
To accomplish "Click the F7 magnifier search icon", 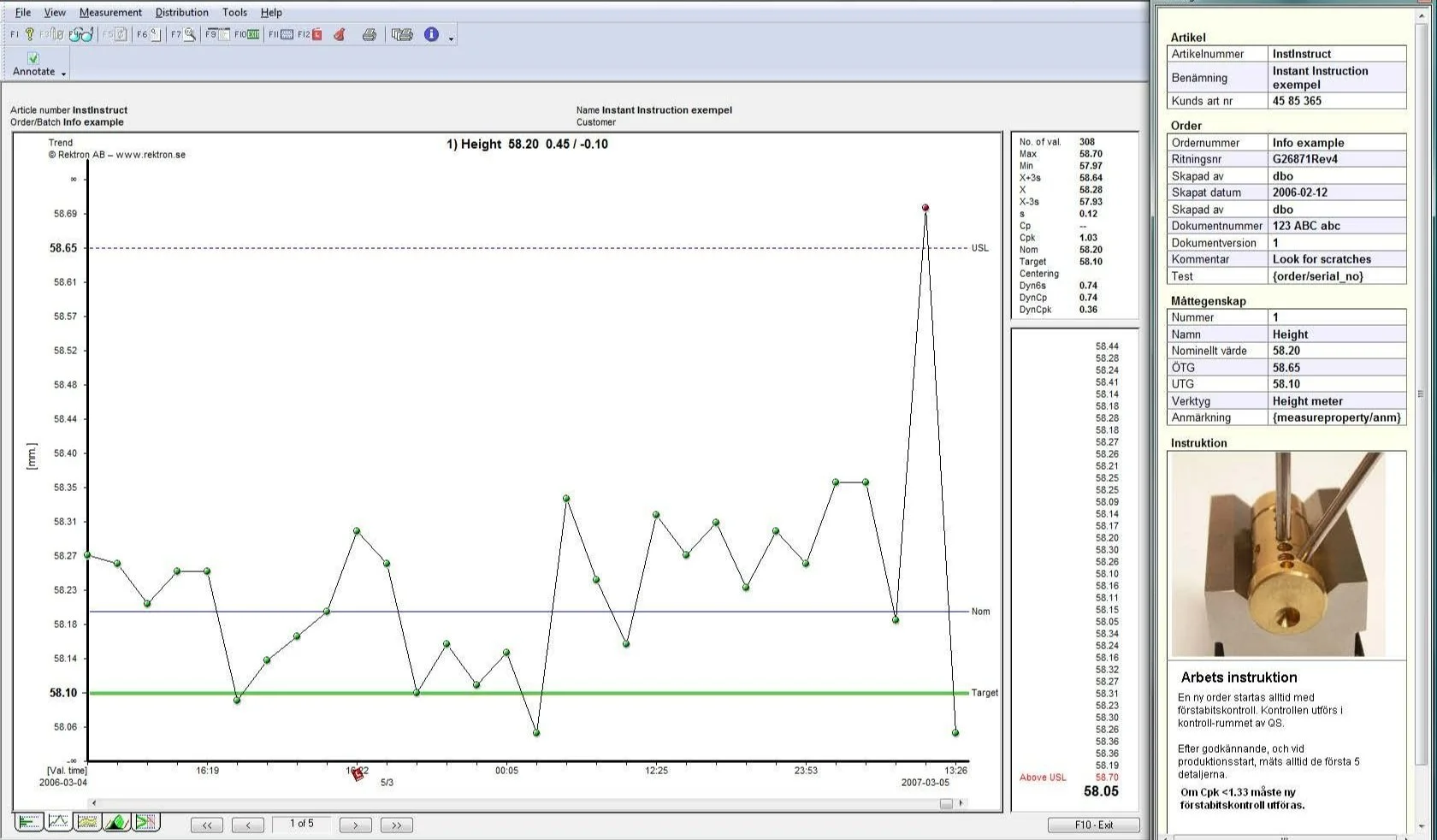I will click(x=189, y=34).
